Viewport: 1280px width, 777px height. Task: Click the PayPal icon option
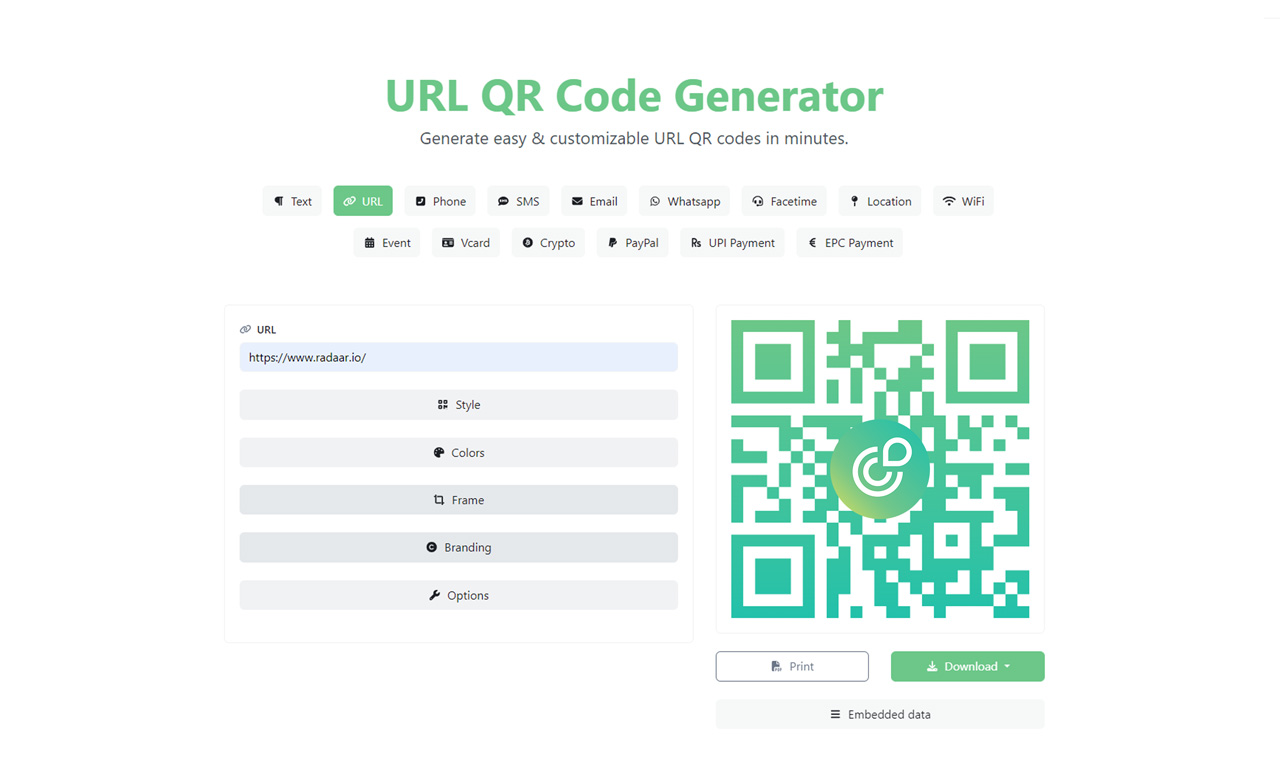pos(613,242)
